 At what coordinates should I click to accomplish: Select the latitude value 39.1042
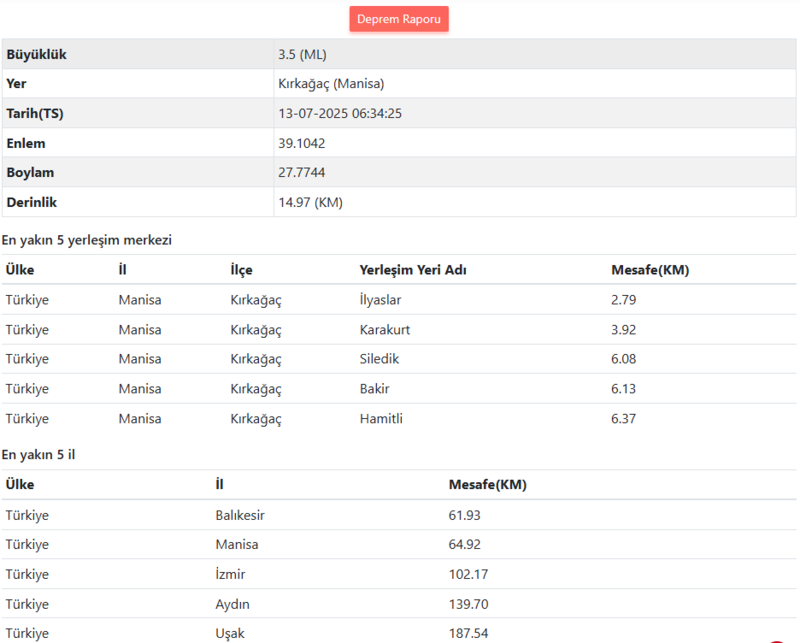(x=304, y=143)
